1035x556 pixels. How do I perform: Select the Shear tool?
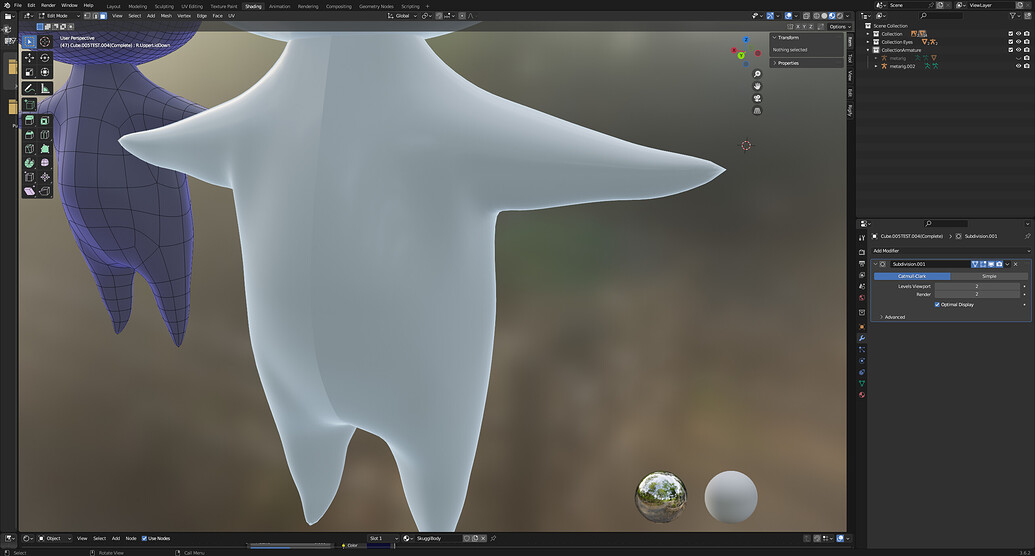pos(29,191)
